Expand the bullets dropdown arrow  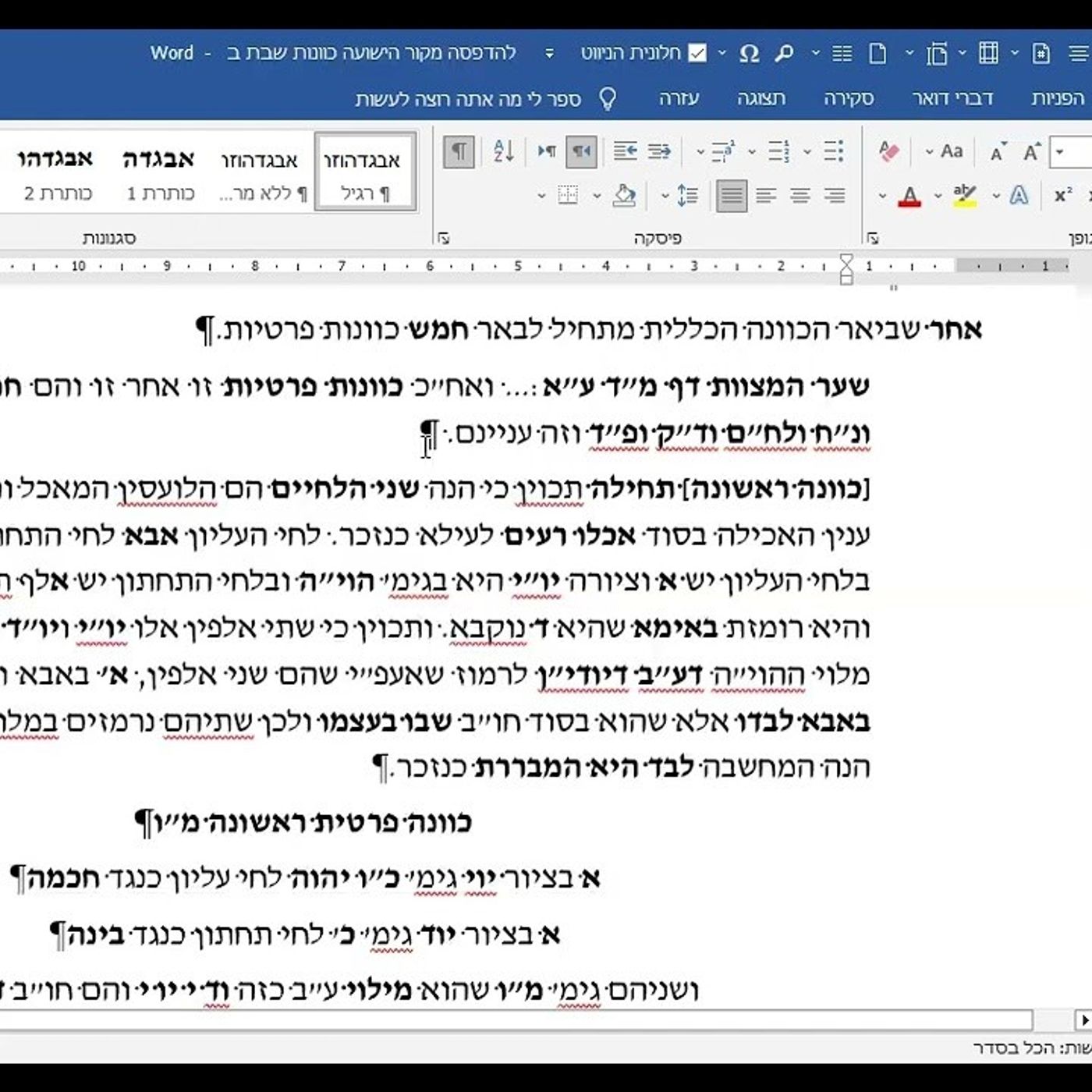(x=807, y=151)
